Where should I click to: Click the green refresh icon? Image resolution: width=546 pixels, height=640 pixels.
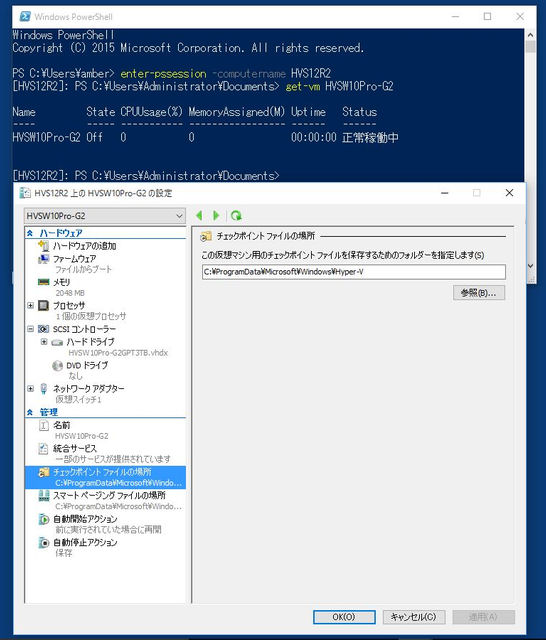[236, 216]
